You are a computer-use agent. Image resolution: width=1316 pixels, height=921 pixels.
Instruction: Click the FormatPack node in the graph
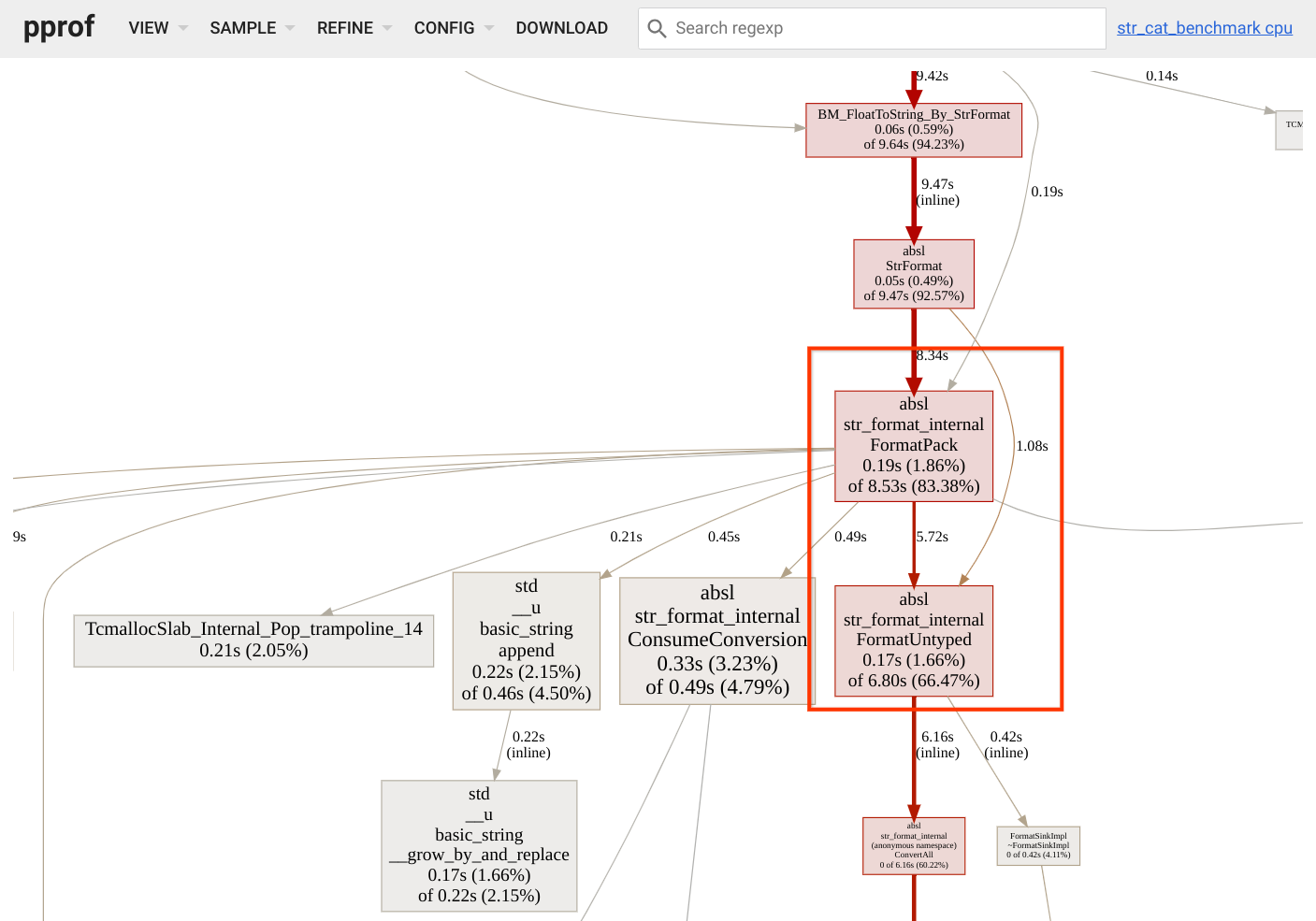pos(914,446)
